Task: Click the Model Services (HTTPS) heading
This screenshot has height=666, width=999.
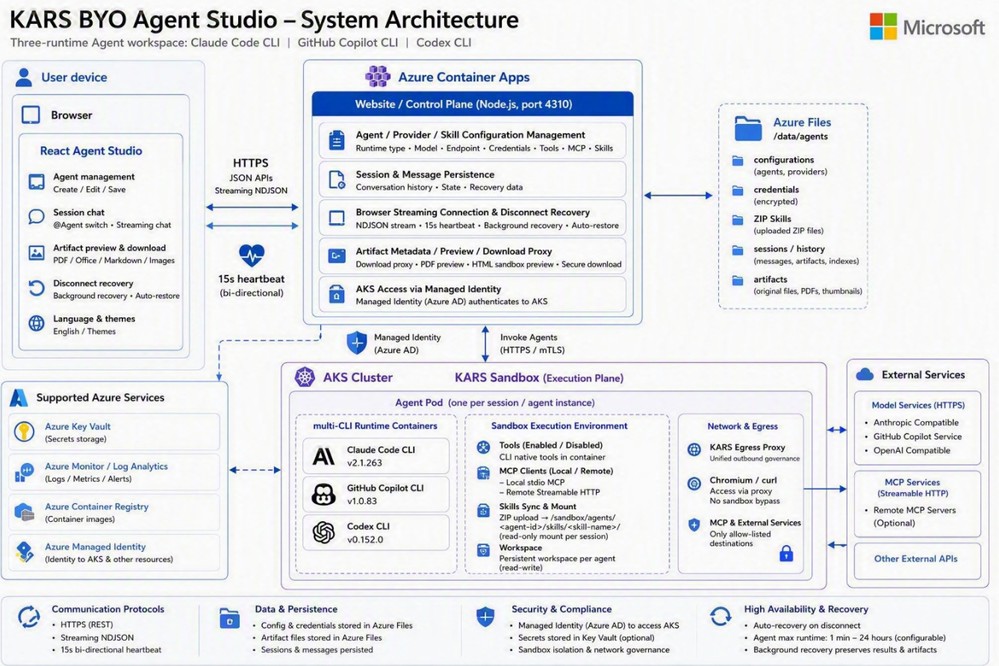Action: click(918, 405)
